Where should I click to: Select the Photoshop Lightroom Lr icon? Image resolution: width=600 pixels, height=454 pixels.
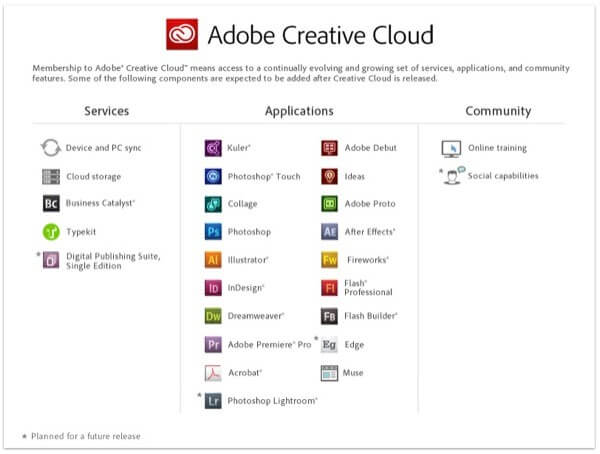(213, 401)
